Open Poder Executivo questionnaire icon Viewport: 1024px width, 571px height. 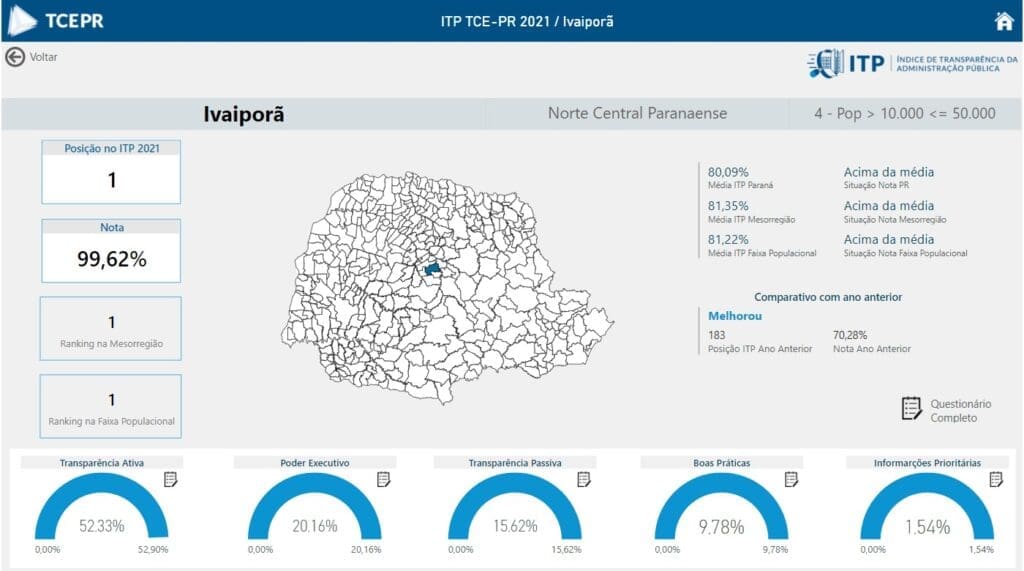[384, 480]
